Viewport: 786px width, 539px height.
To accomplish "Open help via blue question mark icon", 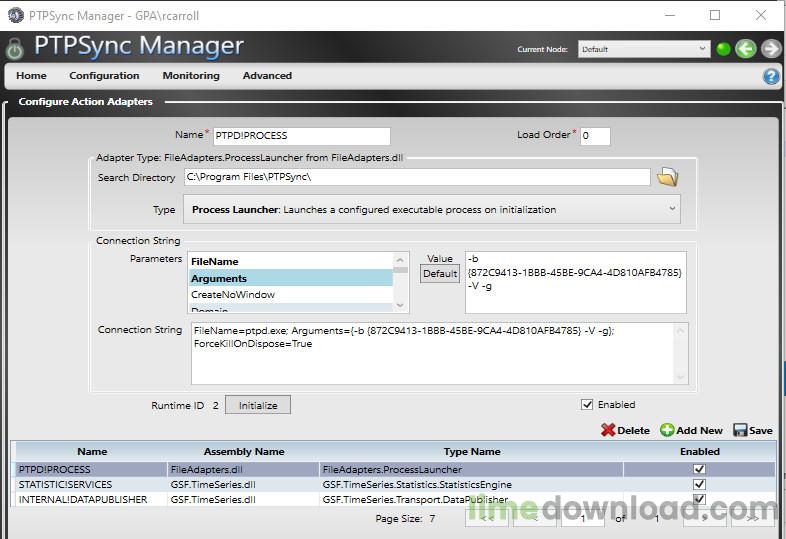I will (771, 76).
